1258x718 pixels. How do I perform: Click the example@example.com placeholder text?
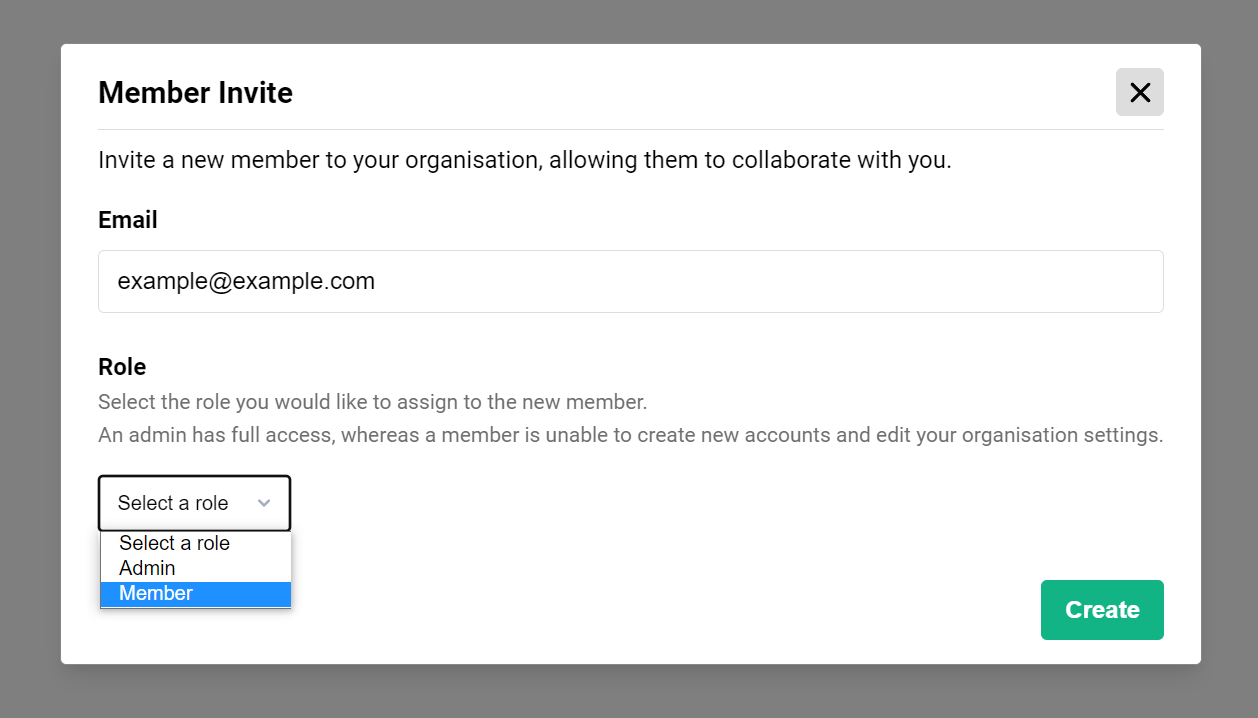pyautogui.click(x=246, y=281)
